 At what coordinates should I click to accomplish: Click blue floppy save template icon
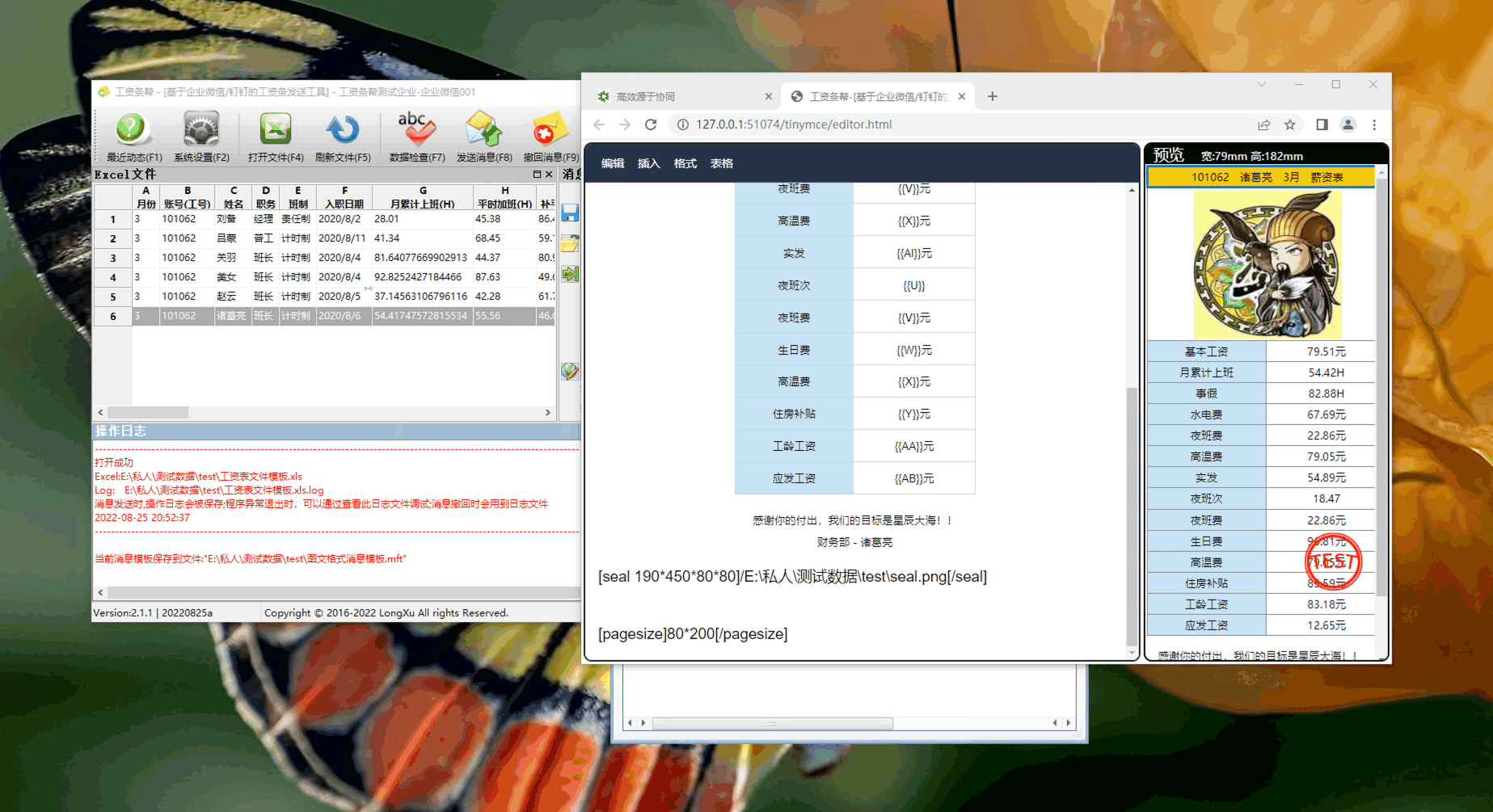570,213
